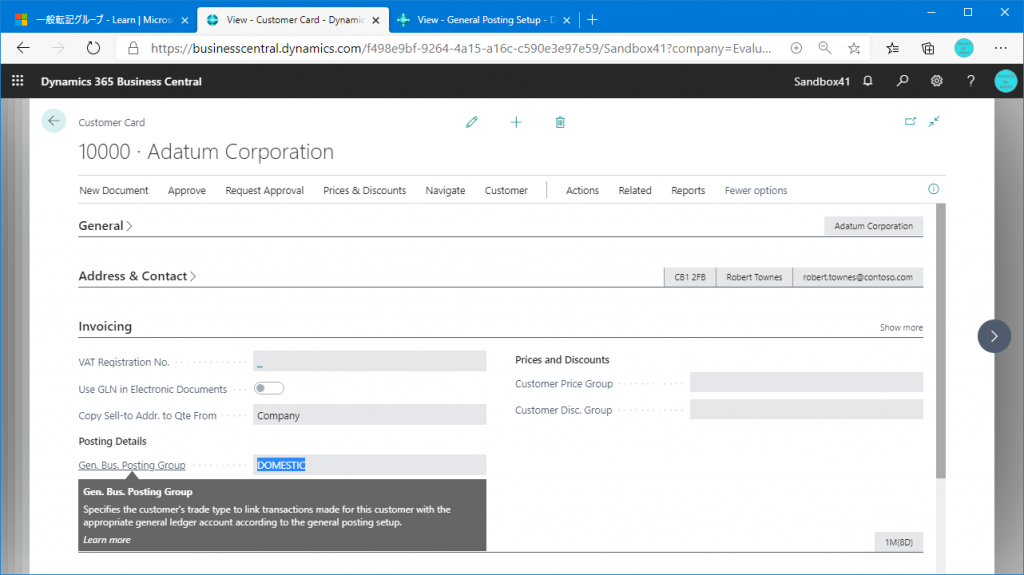The height and width of the screenshot is (575, 1024).
Task: Click the Dynamics 365 Business Central title
Action: click(121, 82)
